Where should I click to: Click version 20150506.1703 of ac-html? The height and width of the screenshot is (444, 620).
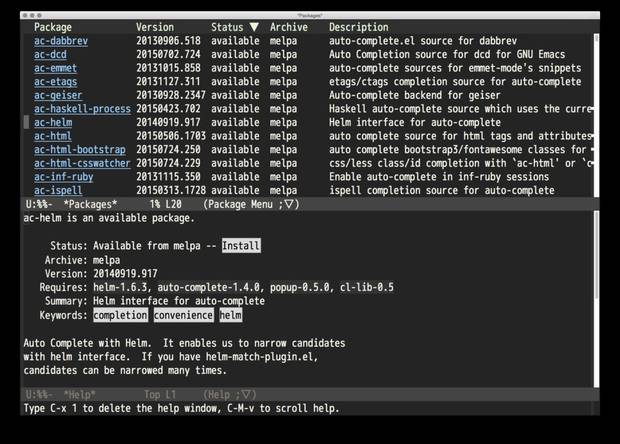[171, 136]
